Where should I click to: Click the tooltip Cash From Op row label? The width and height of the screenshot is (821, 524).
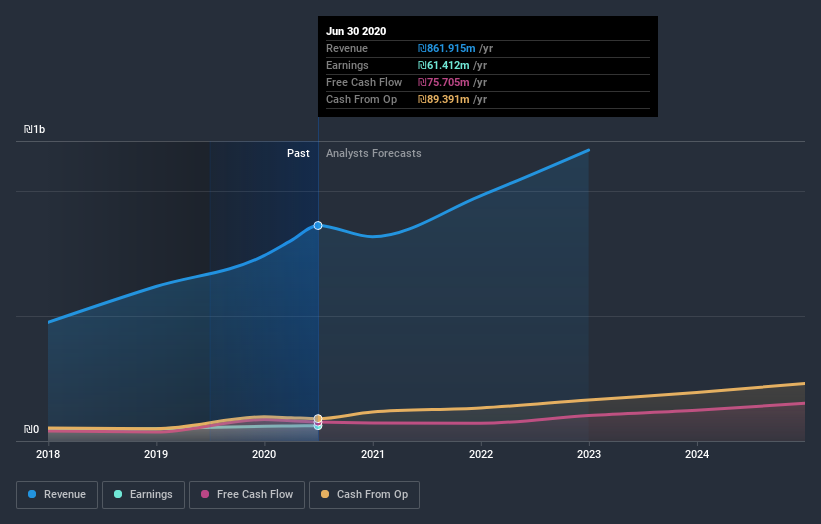[361, 99]
